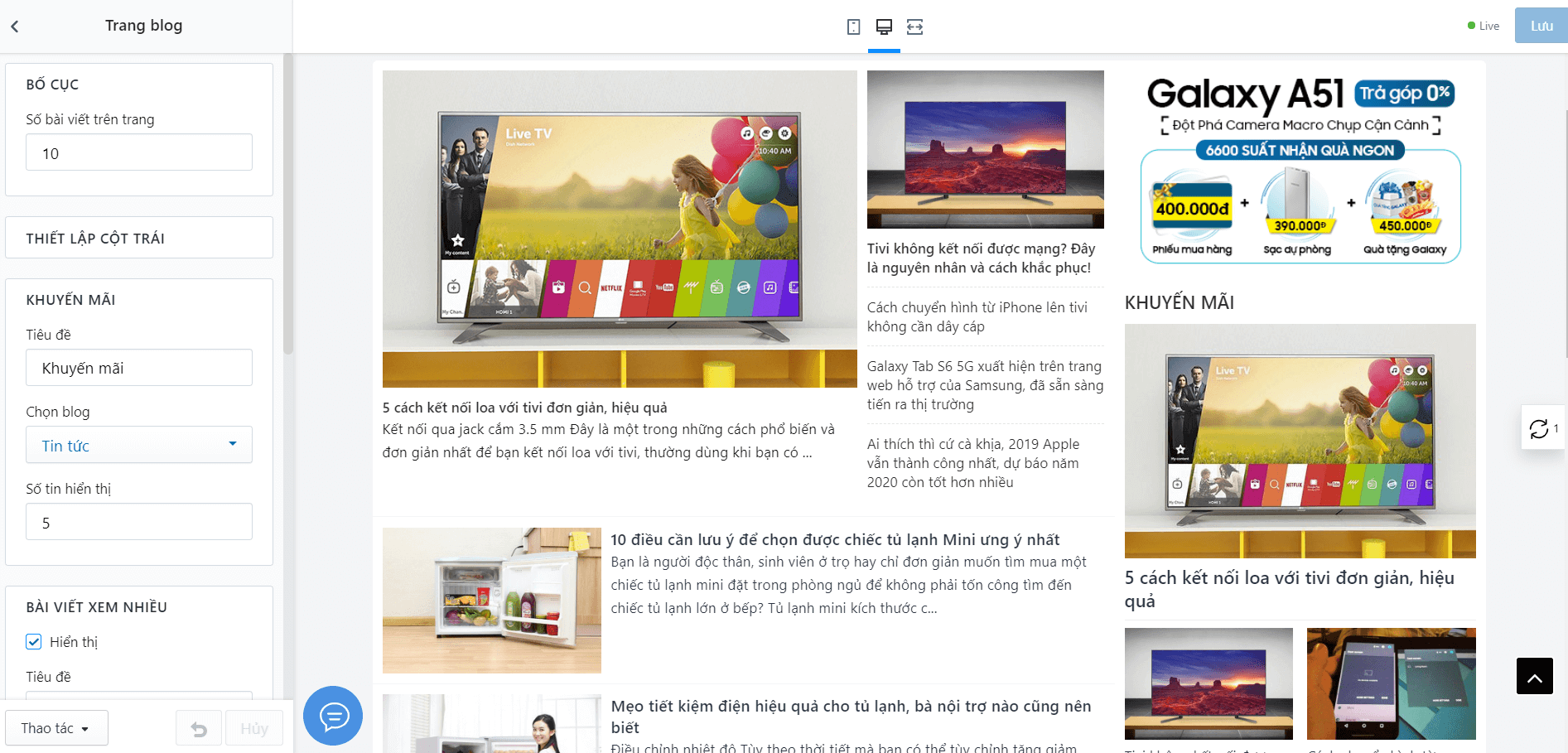Edit the Số bài viết trên trang field
The image size is (1568, 753).
coord(139,152)
